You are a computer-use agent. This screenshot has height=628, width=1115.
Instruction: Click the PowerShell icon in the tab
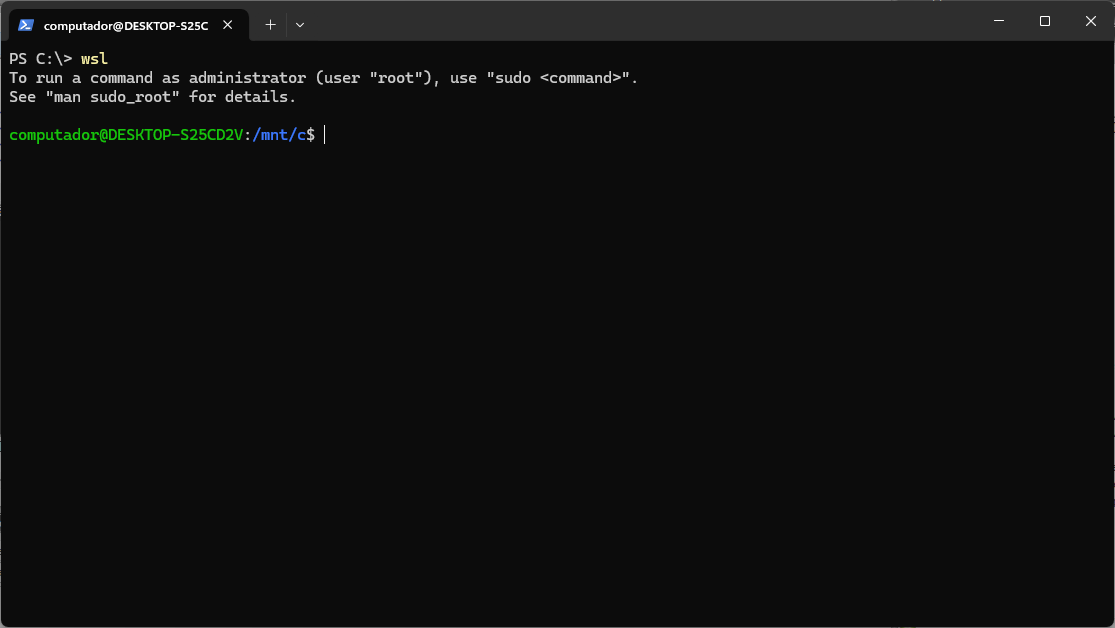pos(26,25)
